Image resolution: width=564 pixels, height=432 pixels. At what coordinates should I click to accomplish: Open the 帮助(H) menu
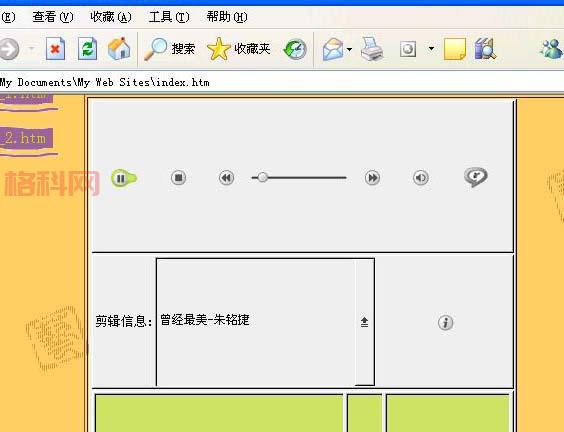point(227,17)
